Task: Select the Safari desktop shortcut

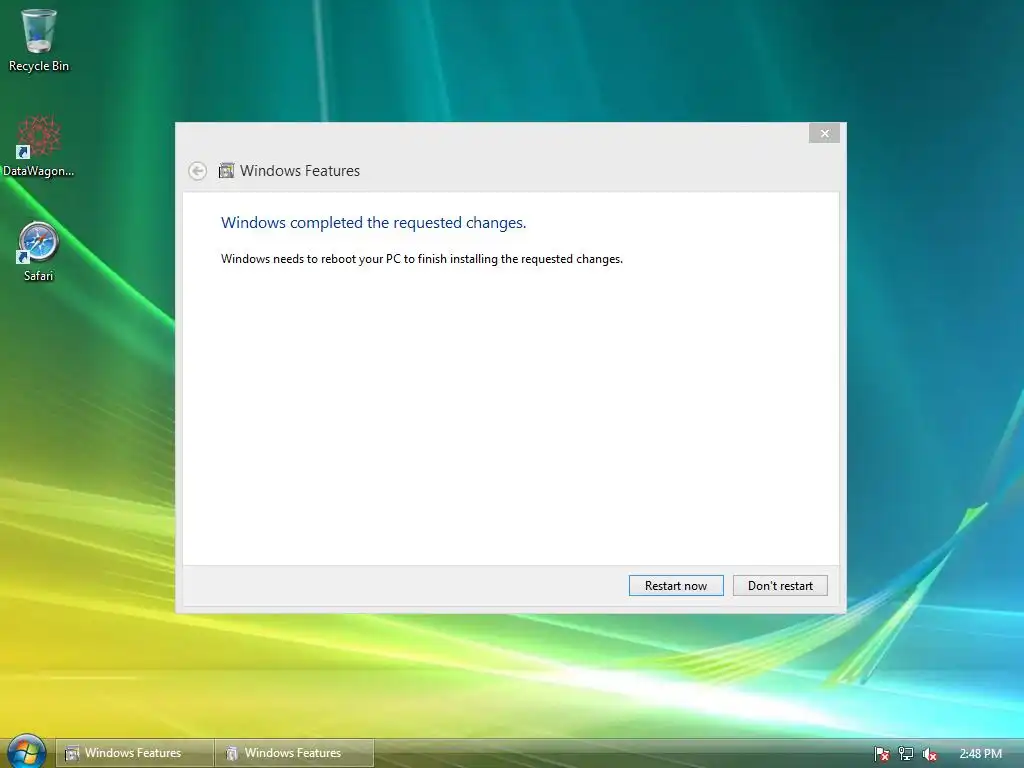Action: [39, 252]
